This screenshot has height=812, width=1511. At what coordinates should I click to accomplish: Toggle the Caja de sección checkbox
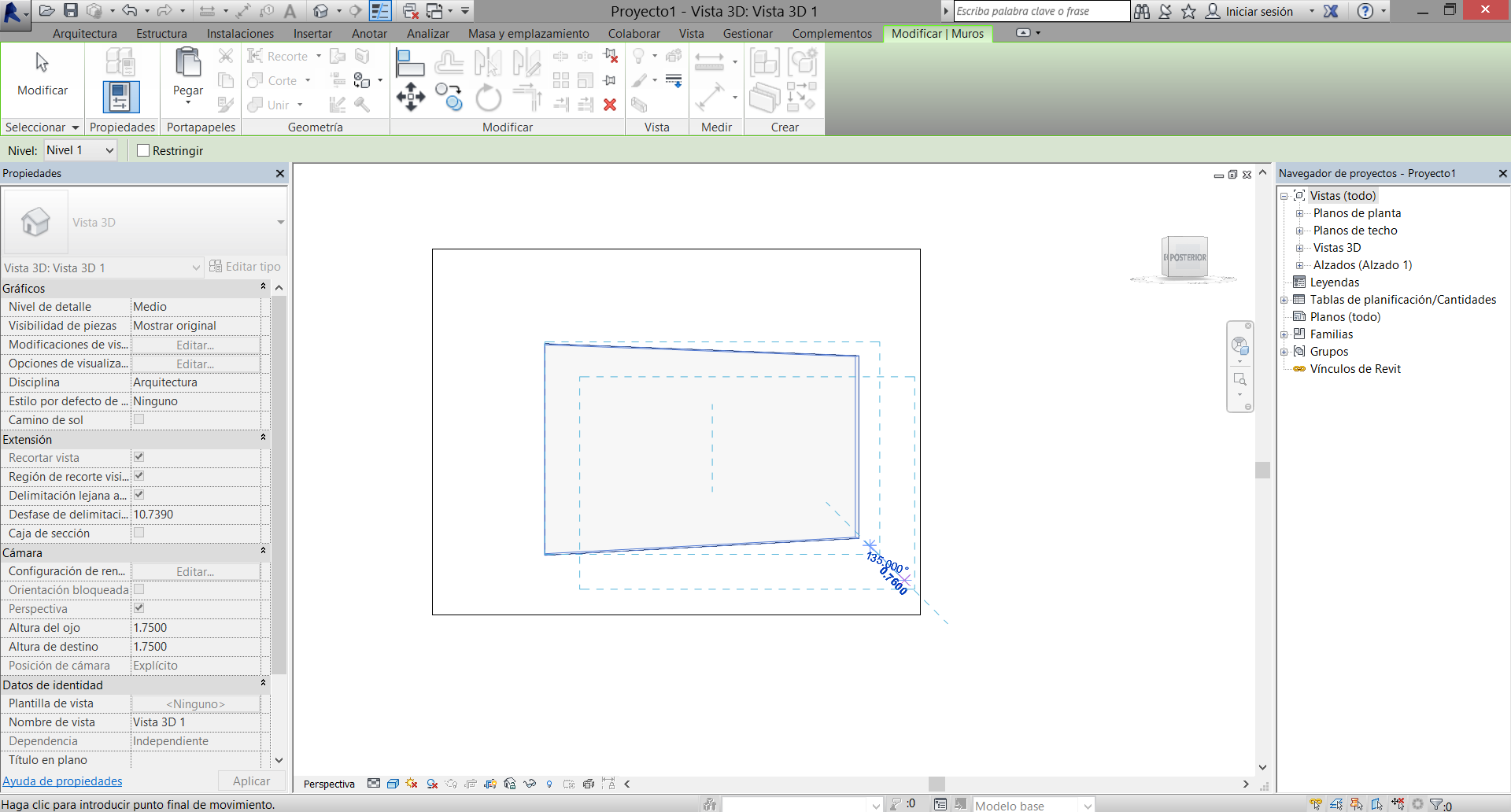click(x=139, y=533)
